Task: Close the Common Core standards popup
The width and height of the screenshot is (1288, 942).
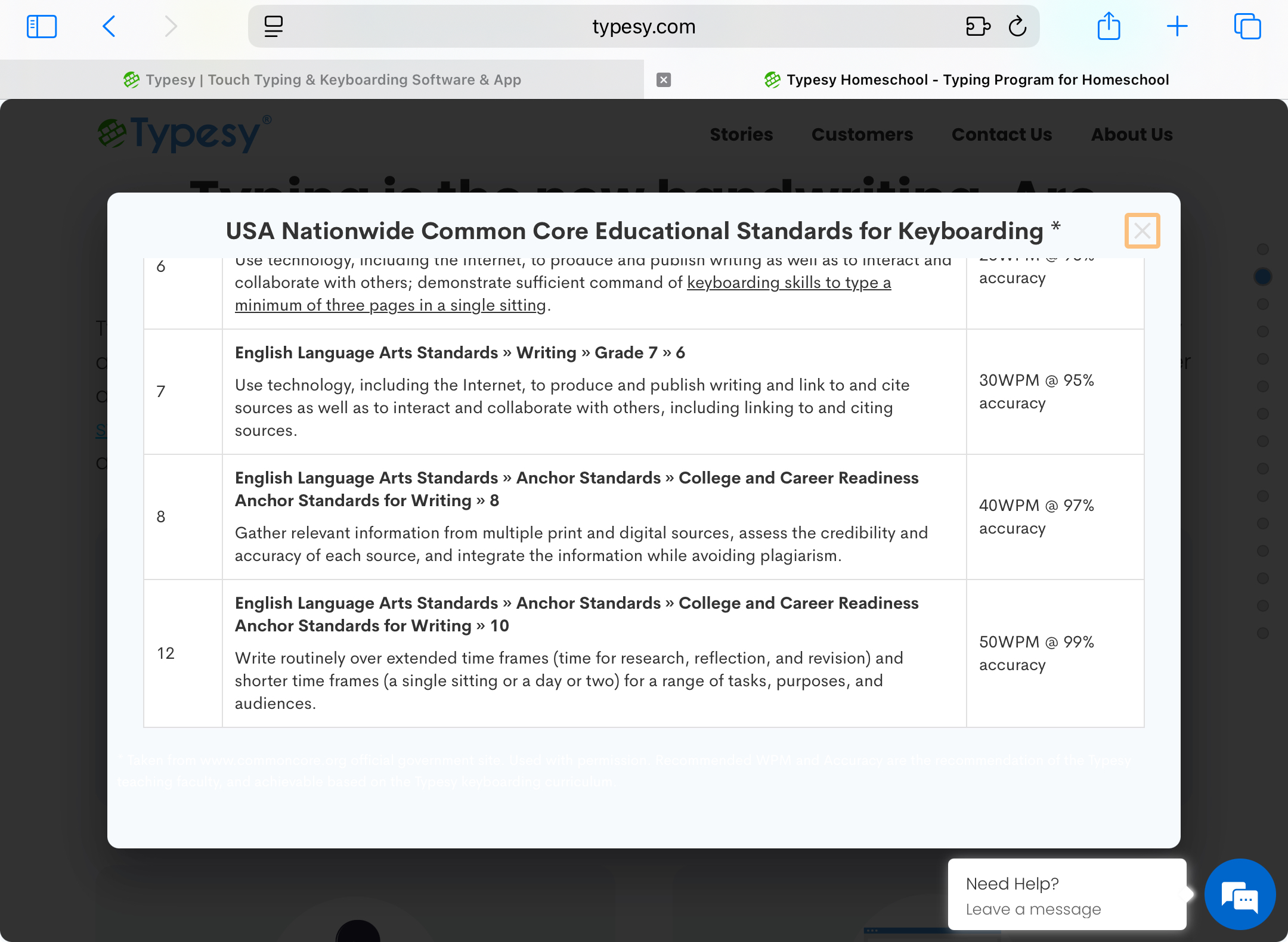Action: (x=1142, y=231)
